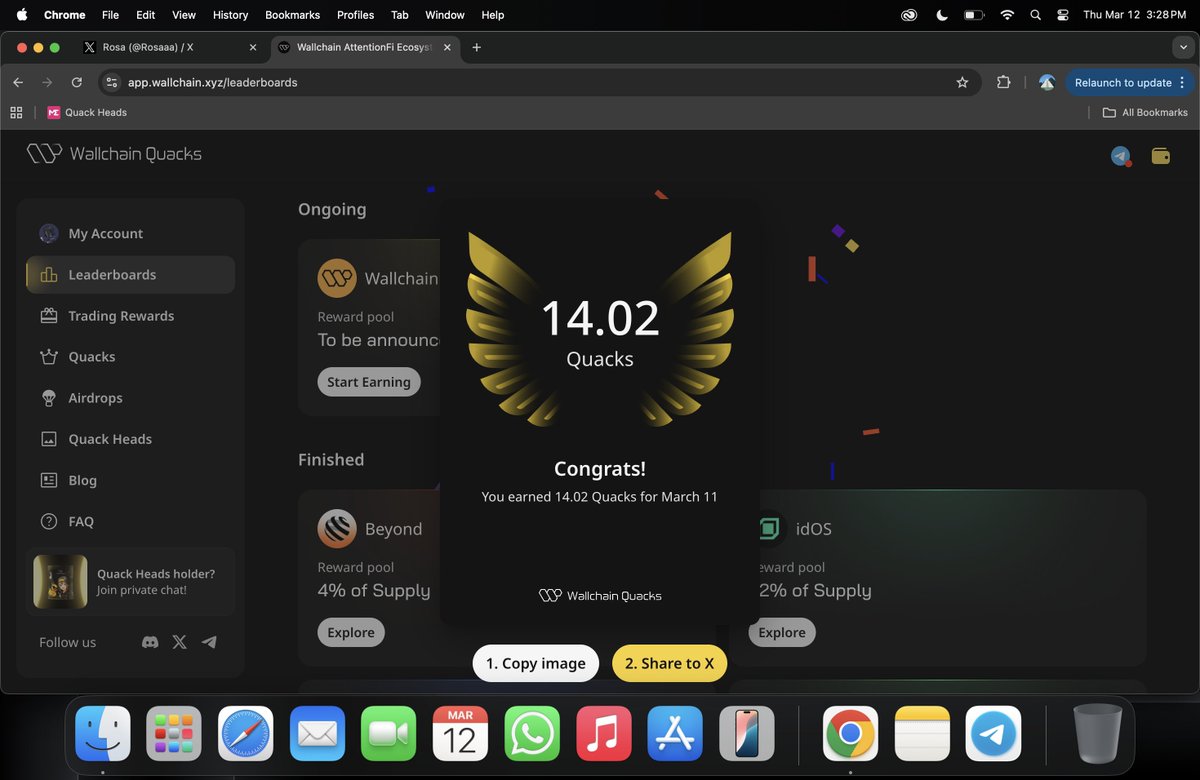Go to the Quacks section

click(130, 356)
